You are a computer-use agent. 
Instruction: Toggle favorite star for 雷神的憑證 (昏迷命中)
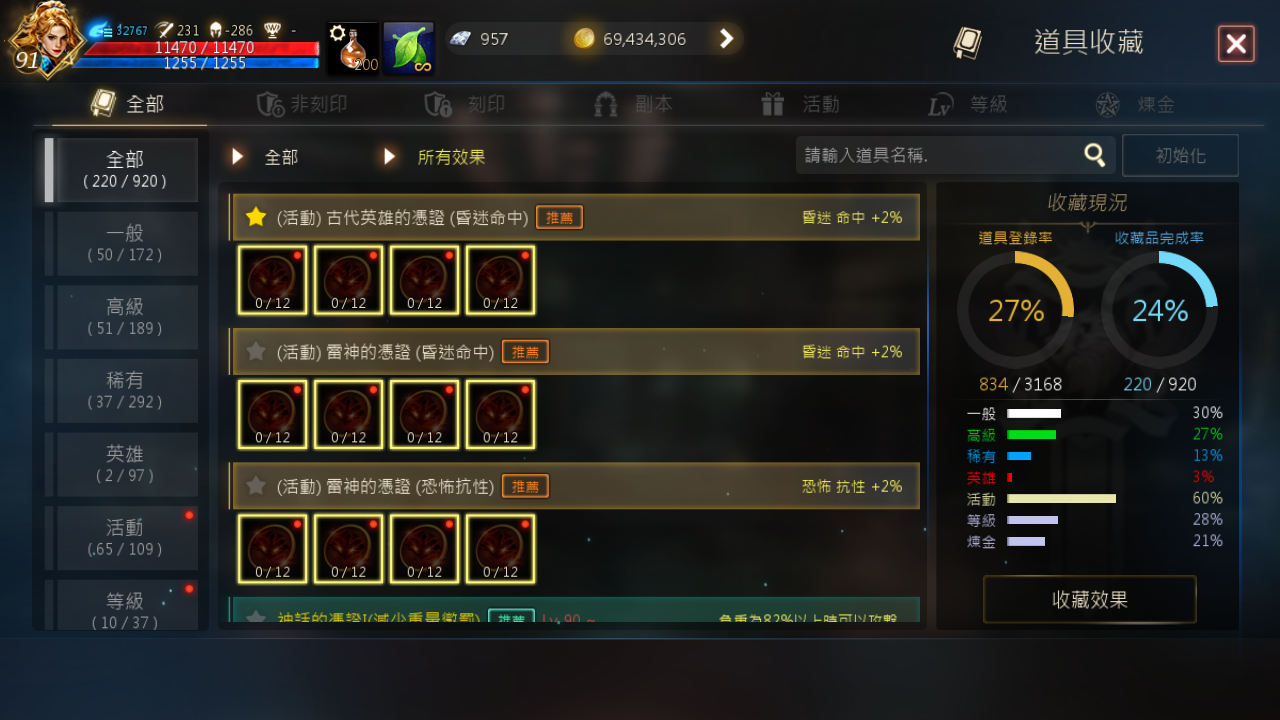(x=256, y=351)
